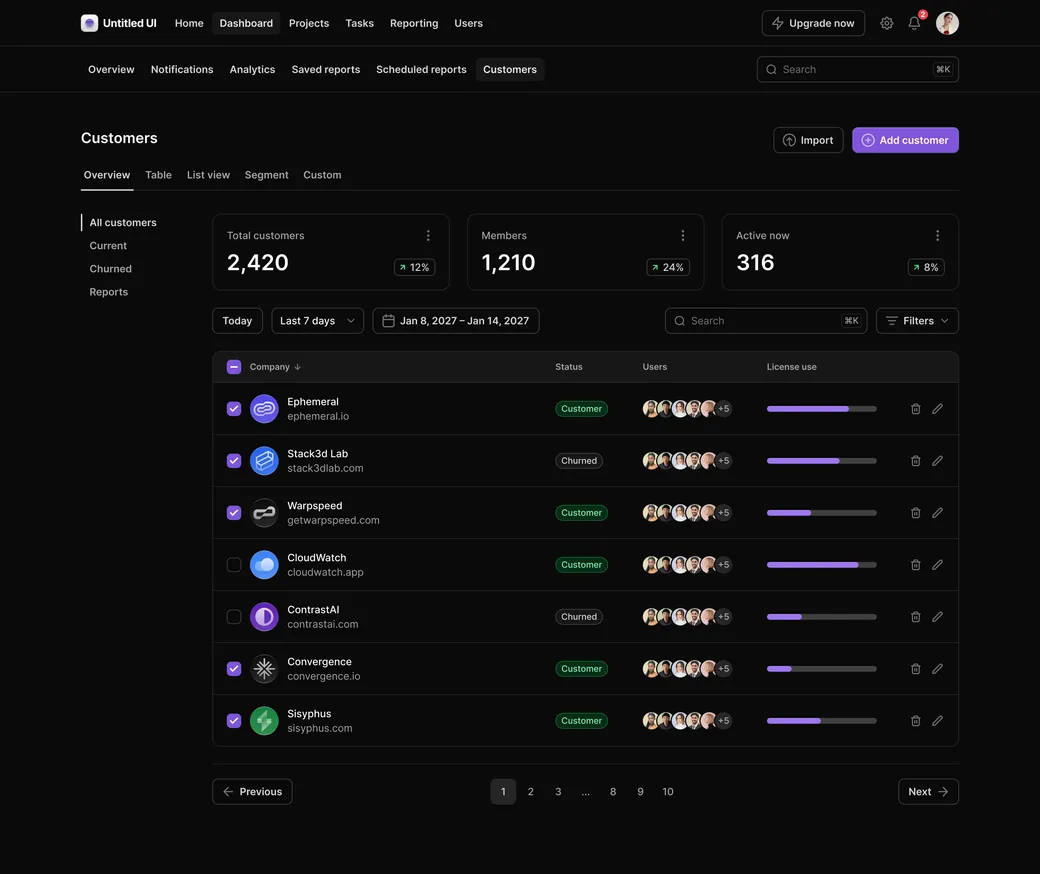1040x874 pixels.
Task: Focus the top navigation Search field
Action: pyautogui.click(x=858, y=70)
